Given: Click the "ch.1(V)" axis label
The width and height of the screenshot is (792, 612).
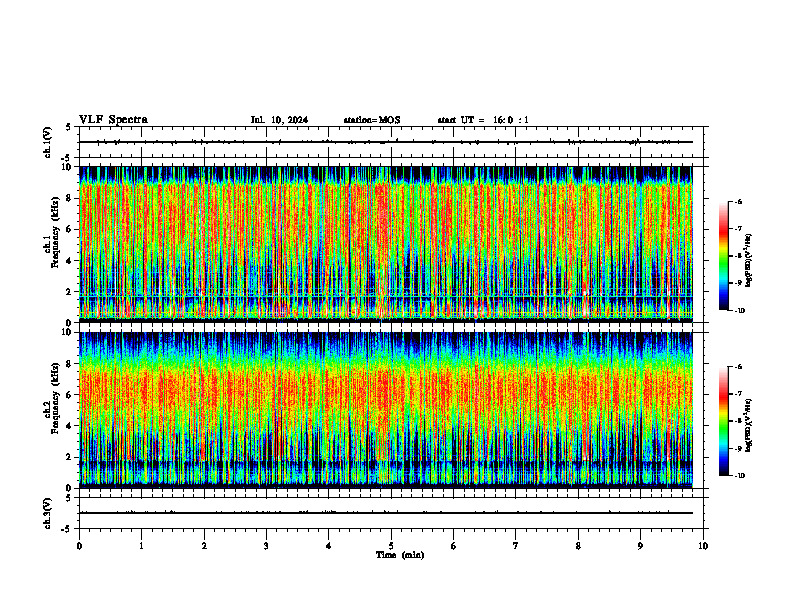Looking at the screenshot, I should pos(48,142).
